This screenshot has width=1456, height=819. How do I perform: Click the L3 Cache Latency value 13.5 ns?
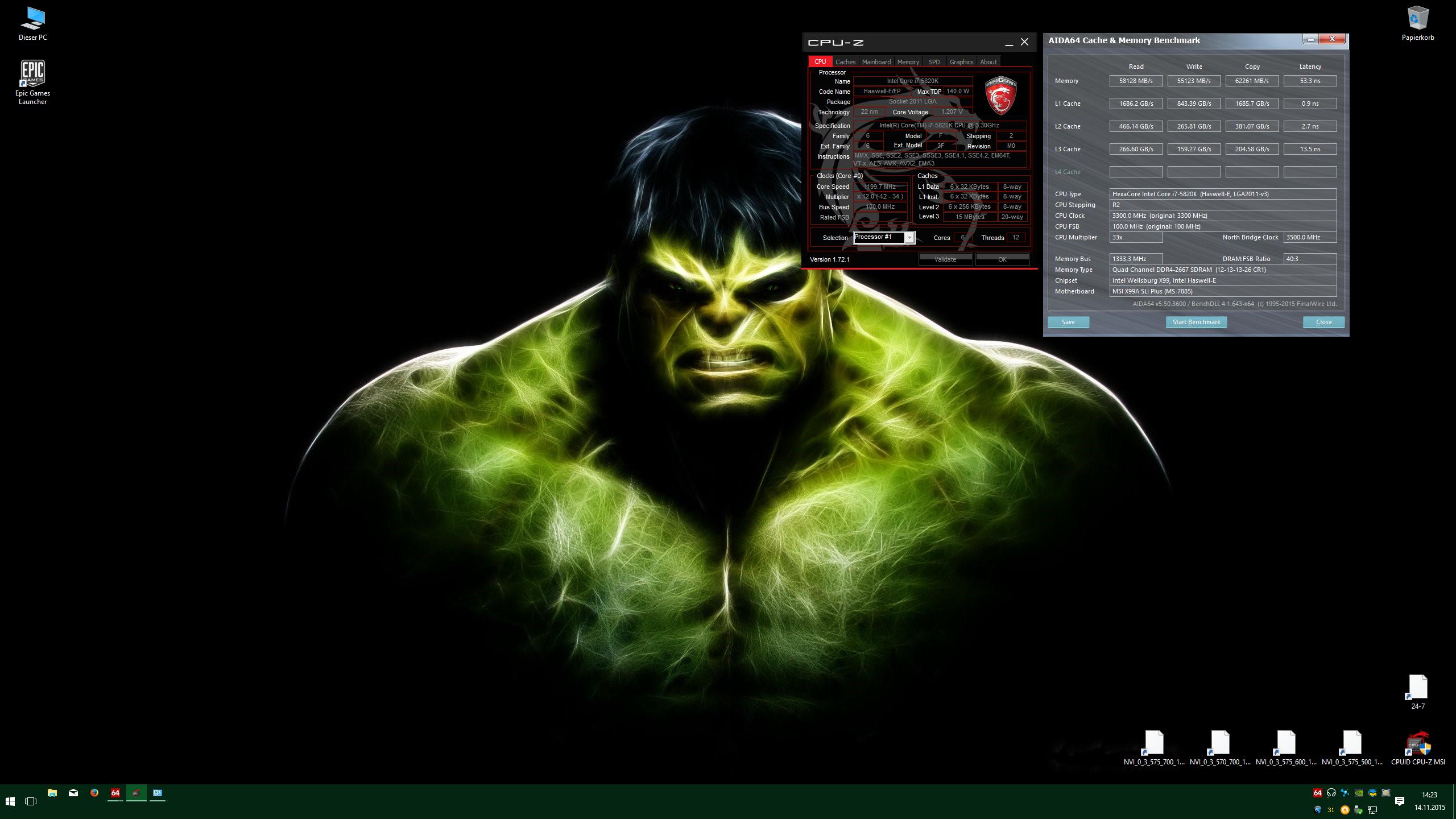click(1310, 149)
